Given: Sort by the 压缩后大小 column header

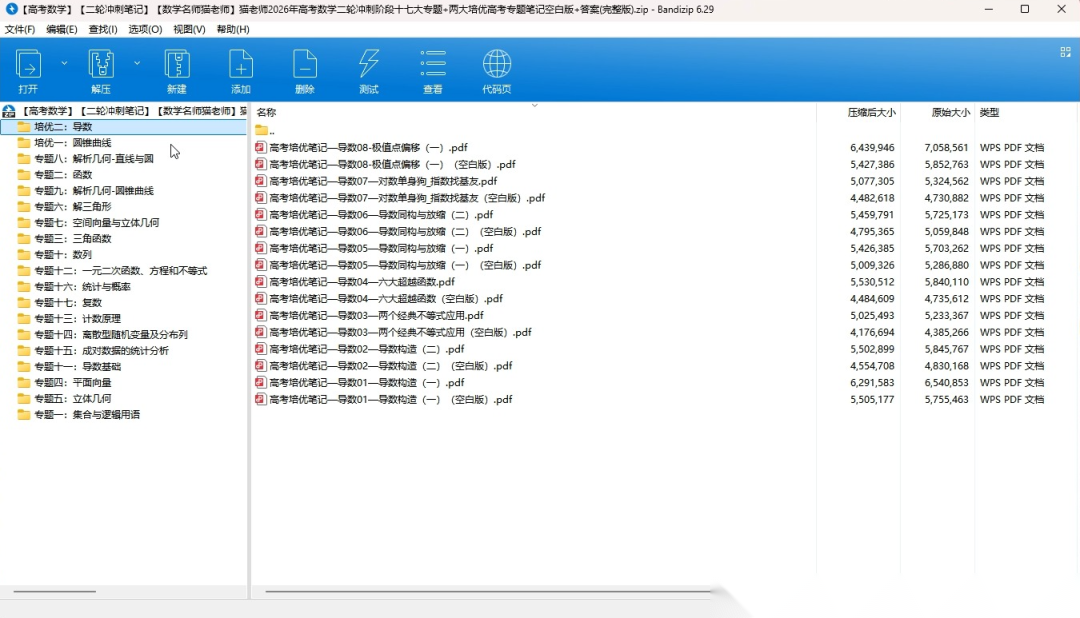Looking at the screenshot, I should pyautogui.click(x=871, y=113).
